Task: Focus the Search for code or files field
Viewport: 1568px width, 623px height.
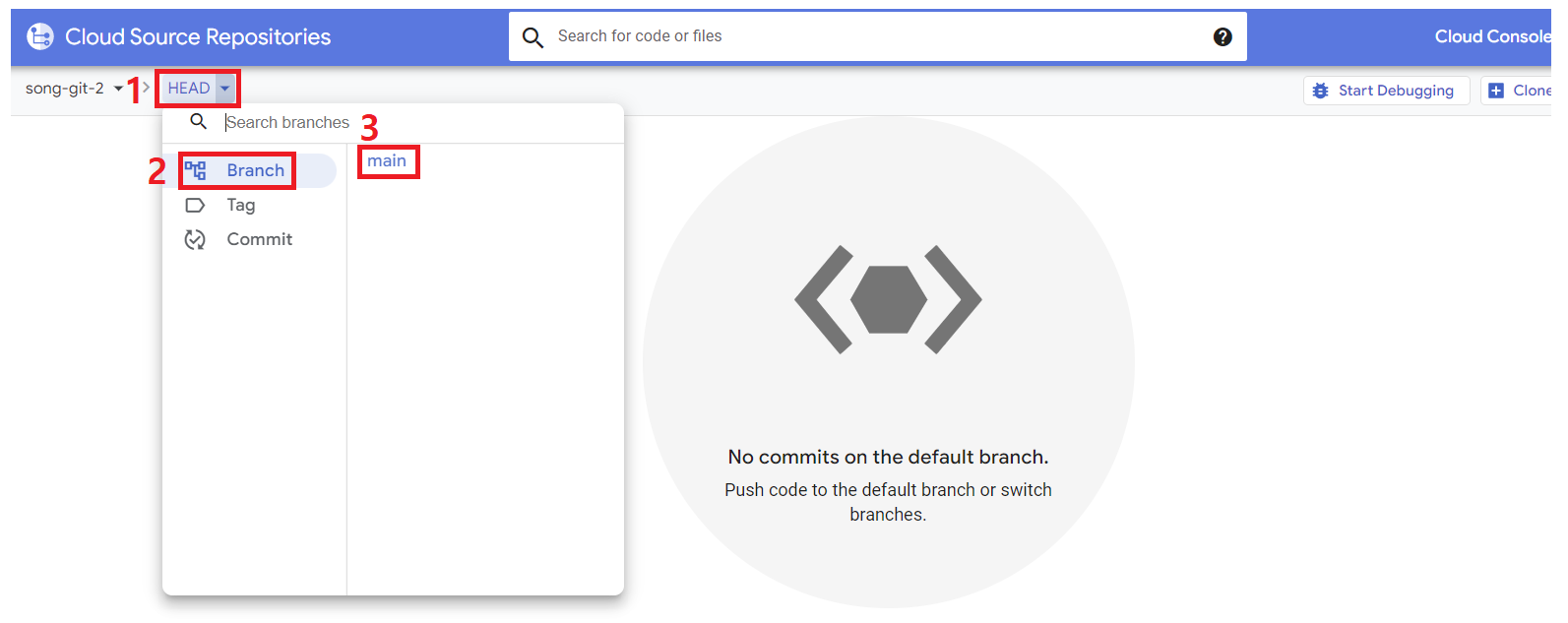Action: click(x=878, y=36)
